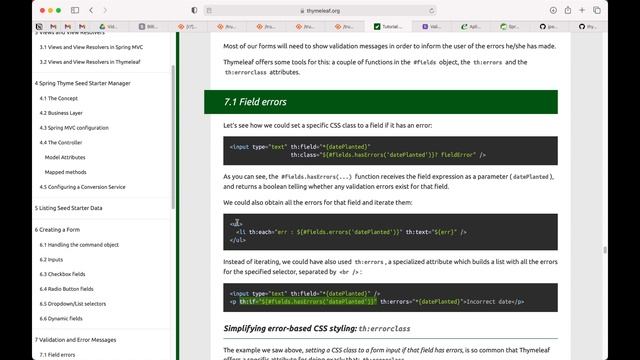640x360 pixels.
Task: Open '7.1 Field errors' in sidebar
Action: coord(57,355)
